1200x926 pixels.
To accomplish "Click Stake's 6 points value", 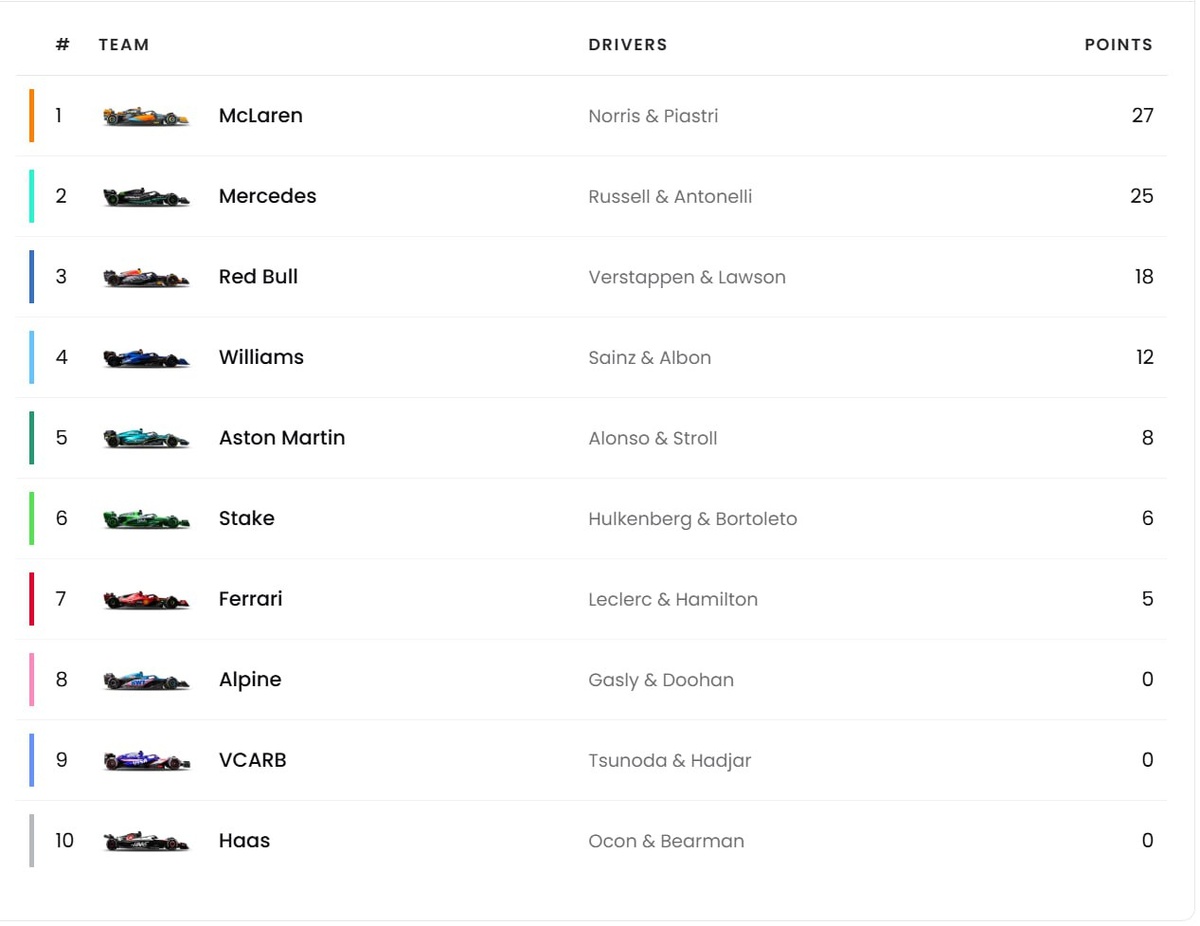I will pos(1148,518).
